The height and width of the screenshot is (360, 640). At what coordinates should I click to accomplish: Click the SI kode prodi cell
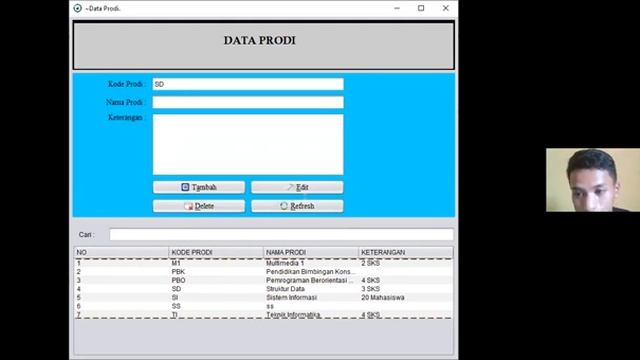tap(216, 298)
